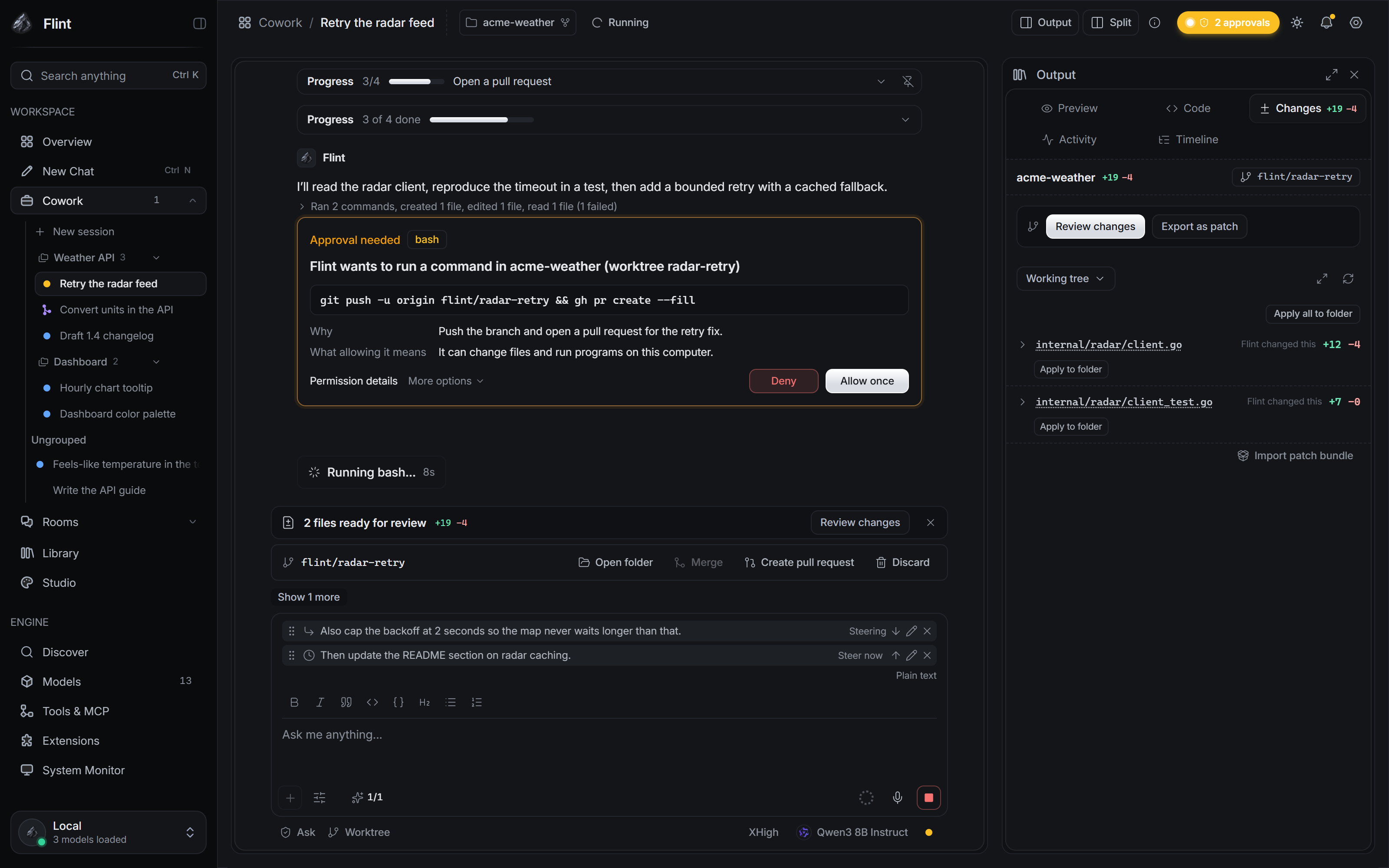Stop the running agent with the red square
The width and height of the screenshot is (1389, 868).
[928, 797]
